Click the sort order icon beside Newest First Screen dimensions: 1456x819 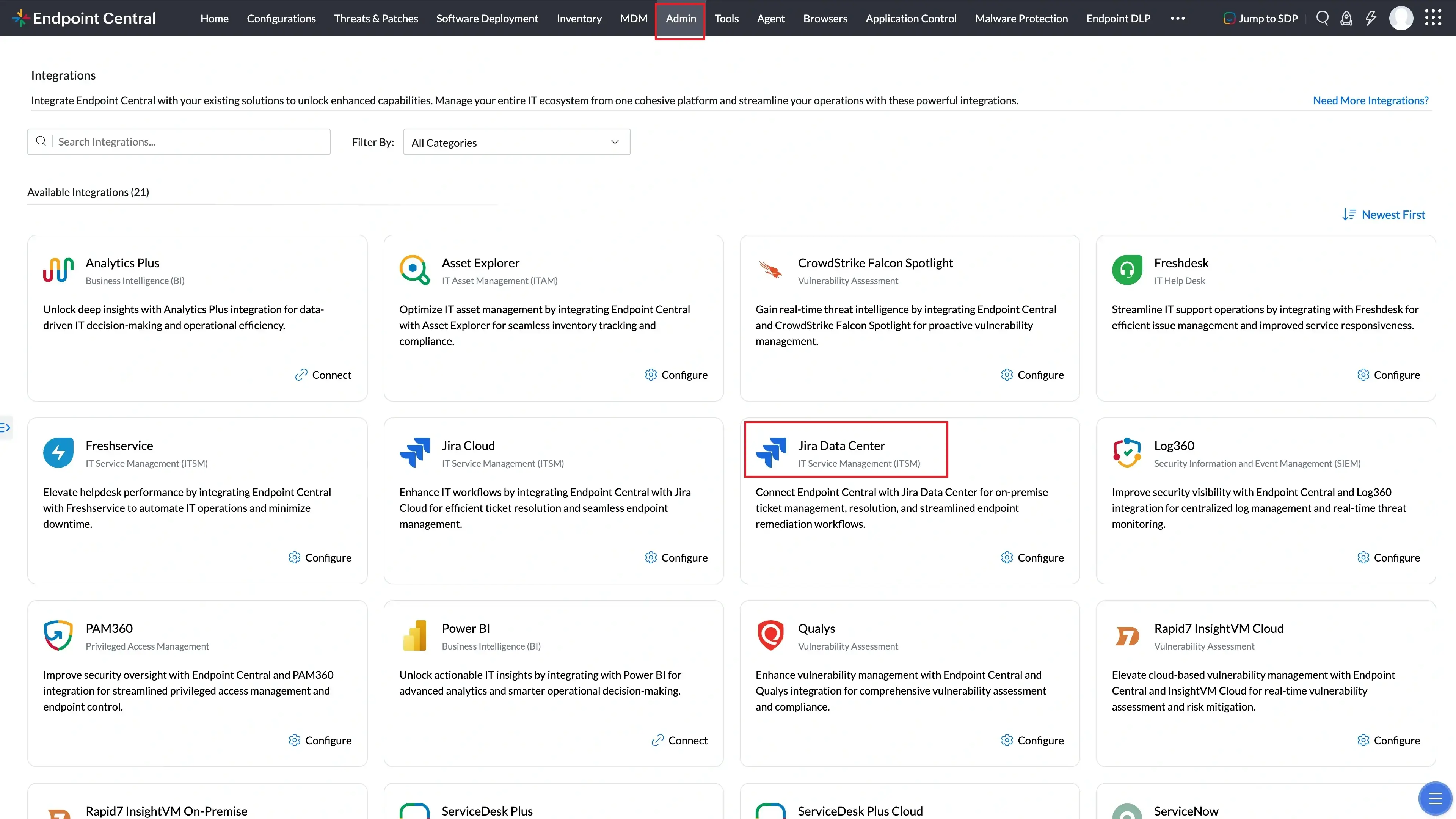point(1349,215)
